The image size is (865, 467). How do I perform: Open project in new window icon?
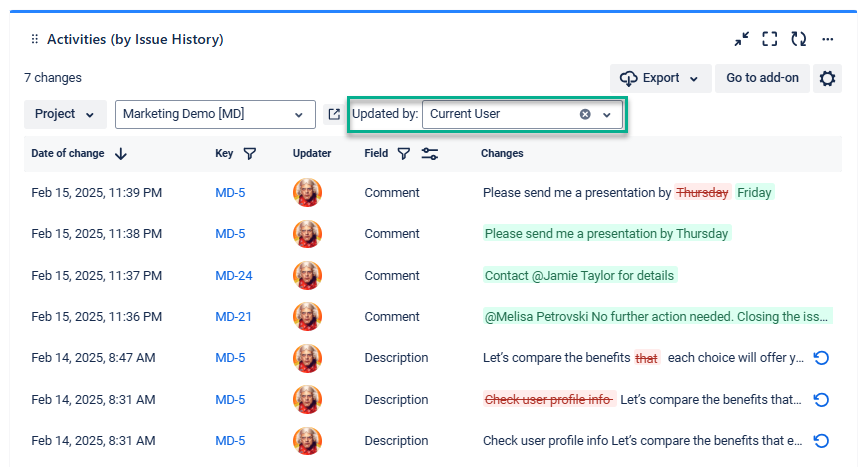click(x=334, y=114)
